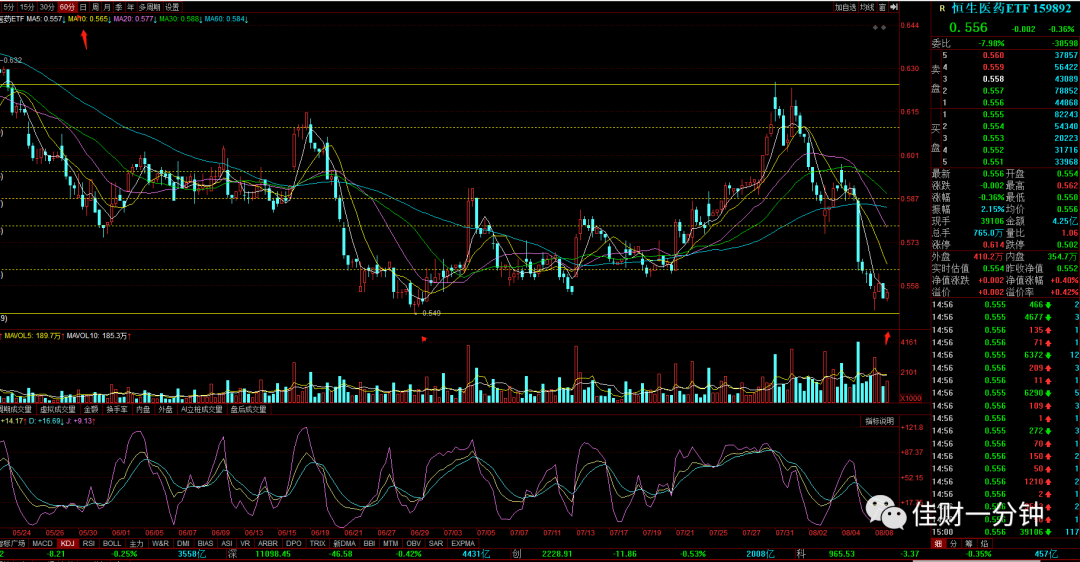Click the 细 detail tab bottom right
The width and height of the screenshot is (1080, 562).
coord(938,543)
